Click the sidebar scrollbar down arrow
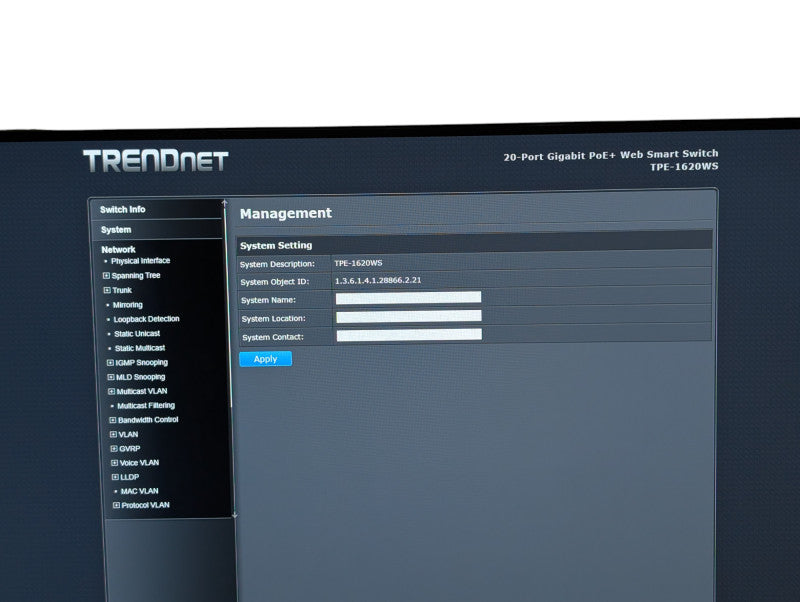This screenshot has width=800, height=602. point(234,515)
